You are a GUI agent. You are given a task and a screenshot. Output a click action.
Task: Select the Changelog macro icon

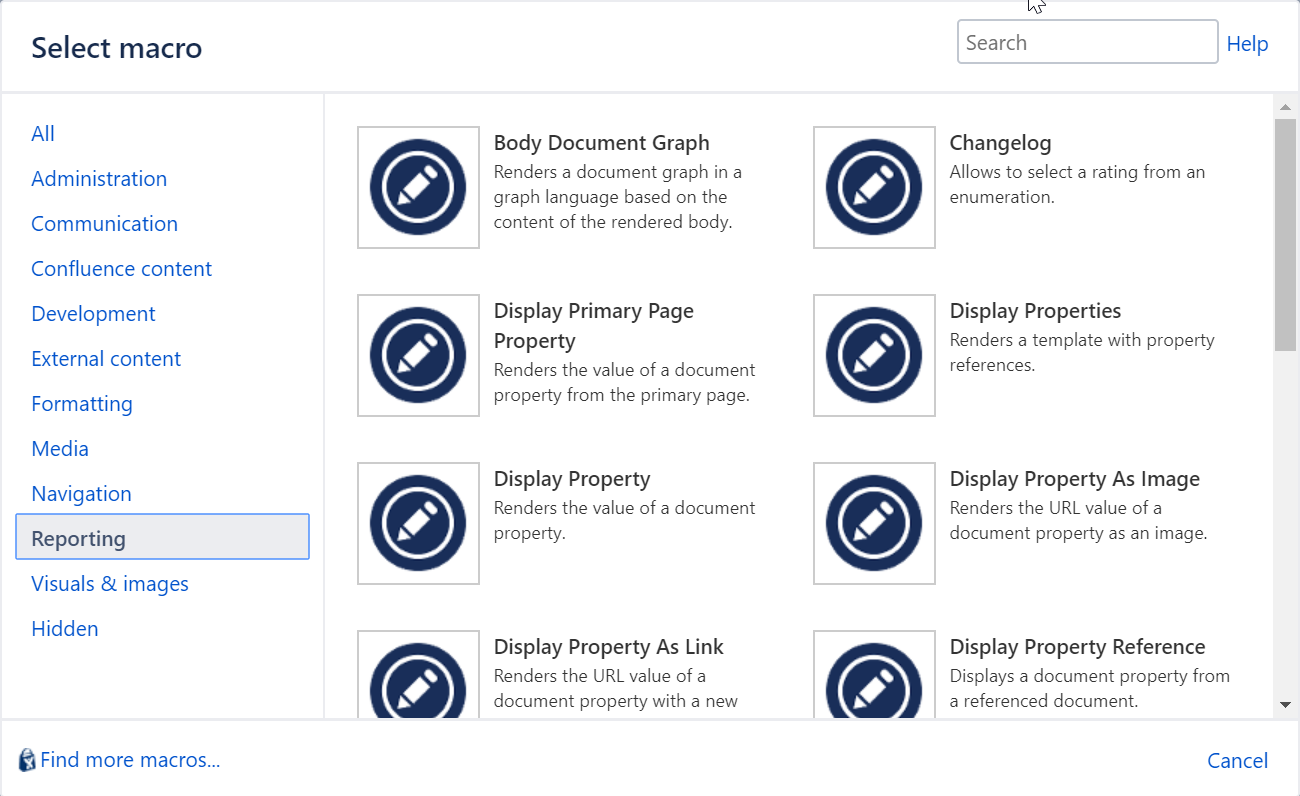pos(874,187)
